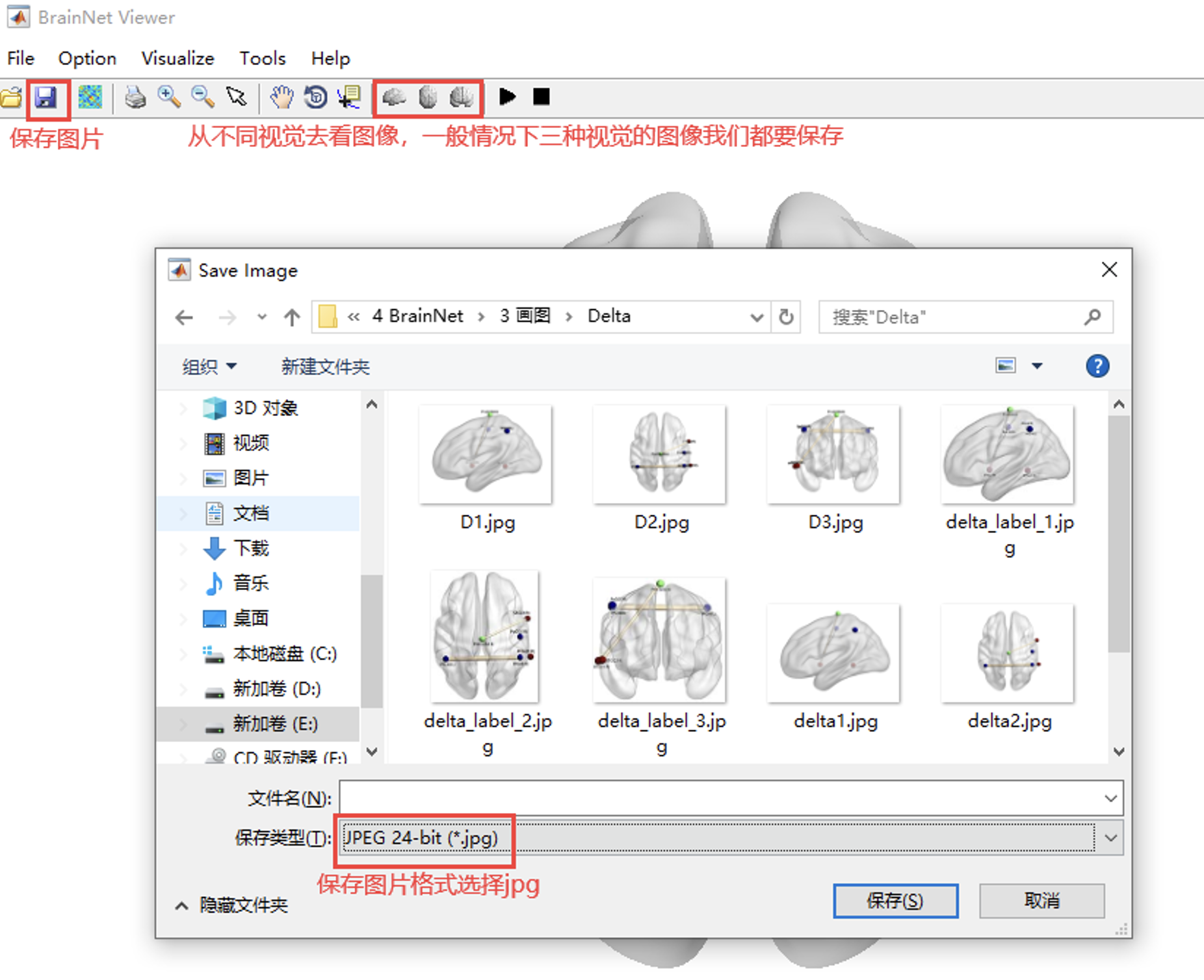
Task: Click the play demo button in toolbar
Action: [x=507, y=97]
